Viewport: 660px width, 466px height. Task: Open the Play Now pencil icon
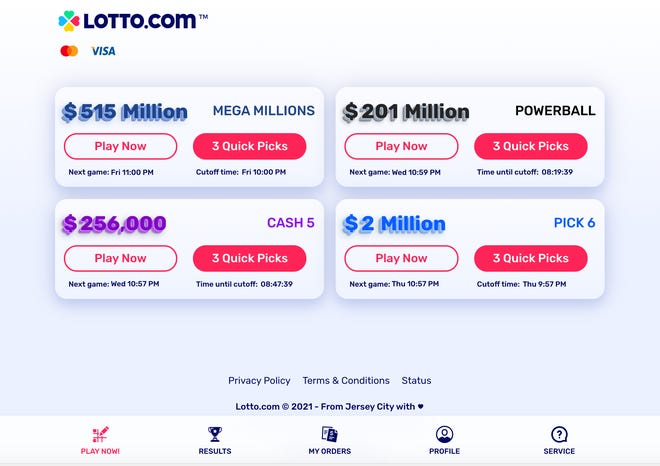pyautogui.click(x=100, y=434)
